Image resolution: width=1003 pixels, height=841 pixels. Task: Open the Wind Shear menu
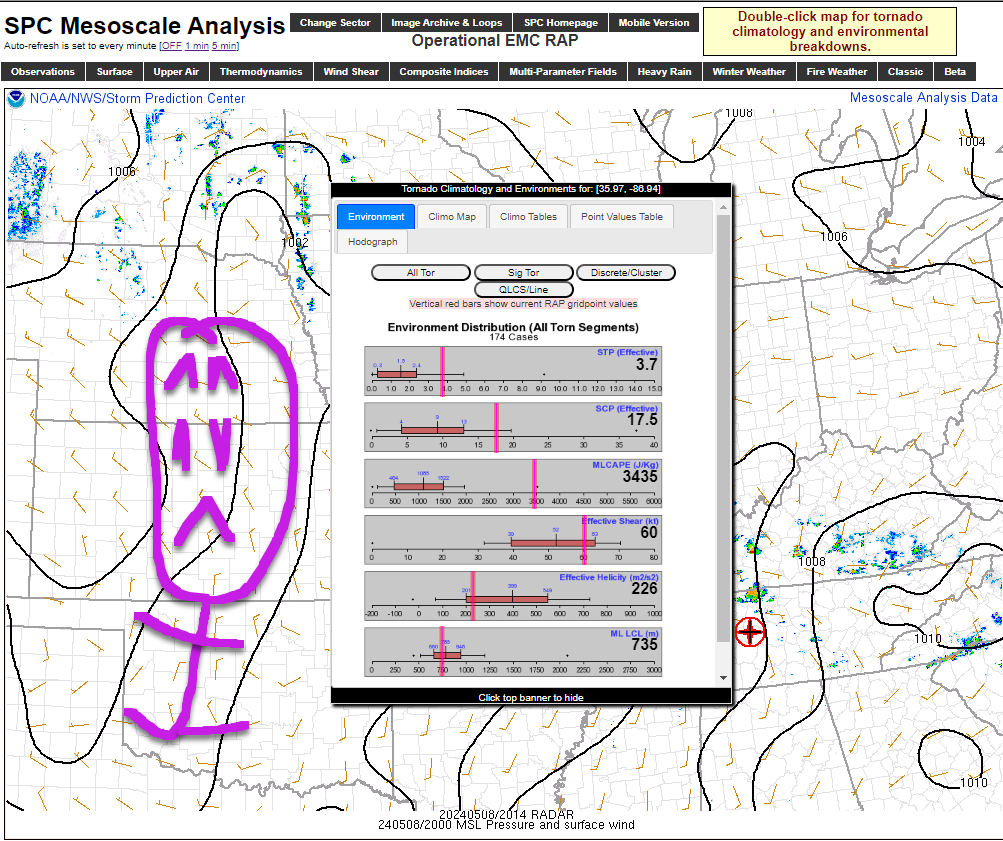(351, 72)
